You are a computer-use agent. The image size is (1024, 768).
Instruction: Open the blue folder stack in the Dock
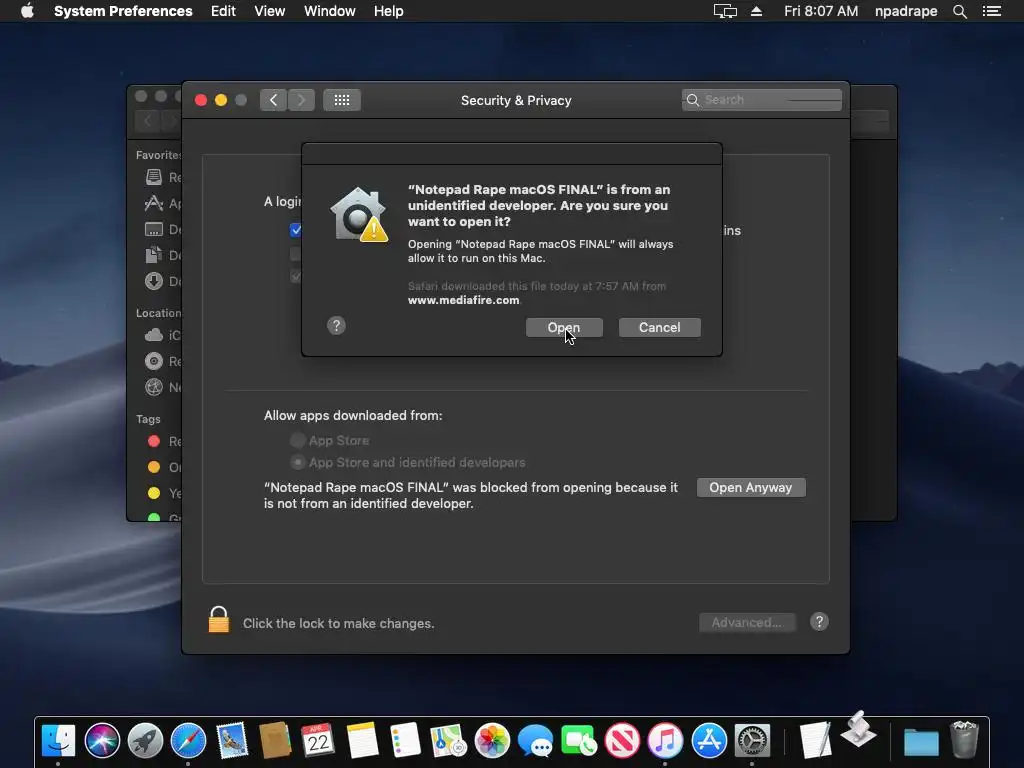click(x=921, y=742)
